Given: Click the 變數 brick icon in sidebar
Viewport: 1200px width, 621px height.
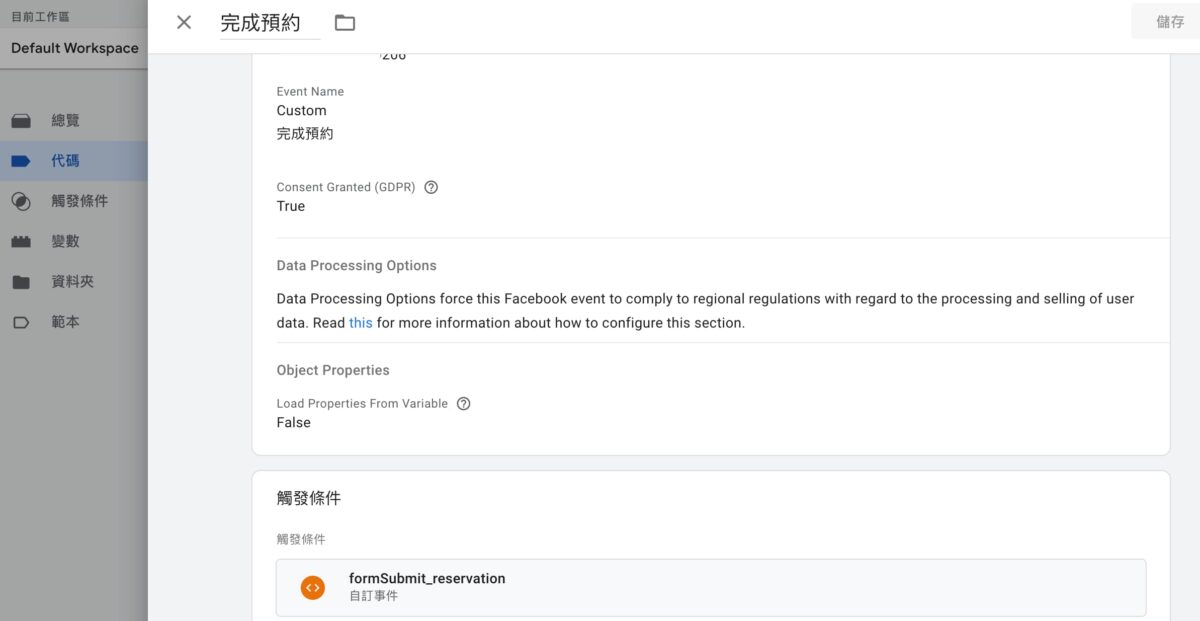Looking at the screenshot, I should coord(21,242).
